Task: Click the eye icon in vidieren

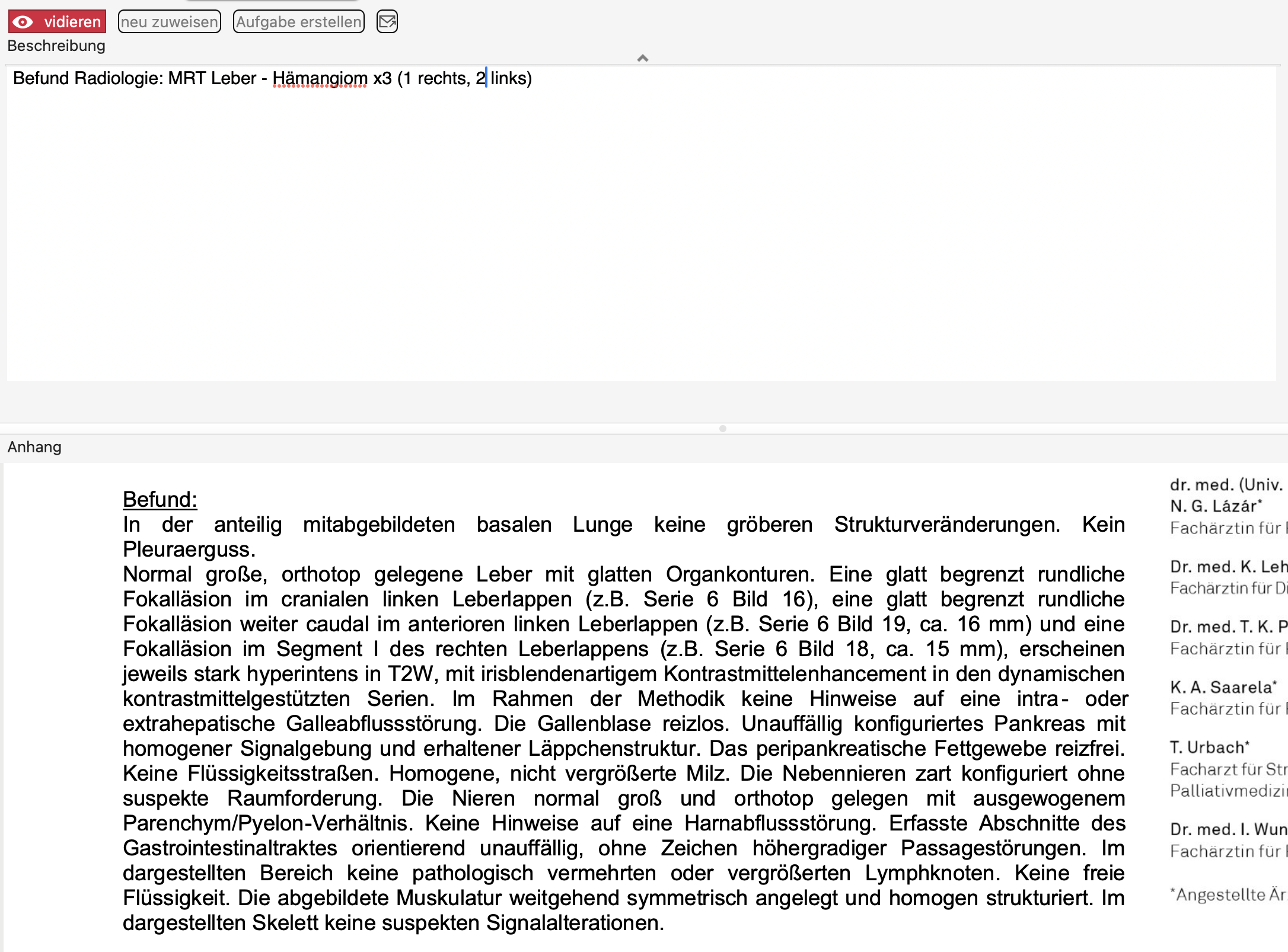Action: [x=23, y=22]
